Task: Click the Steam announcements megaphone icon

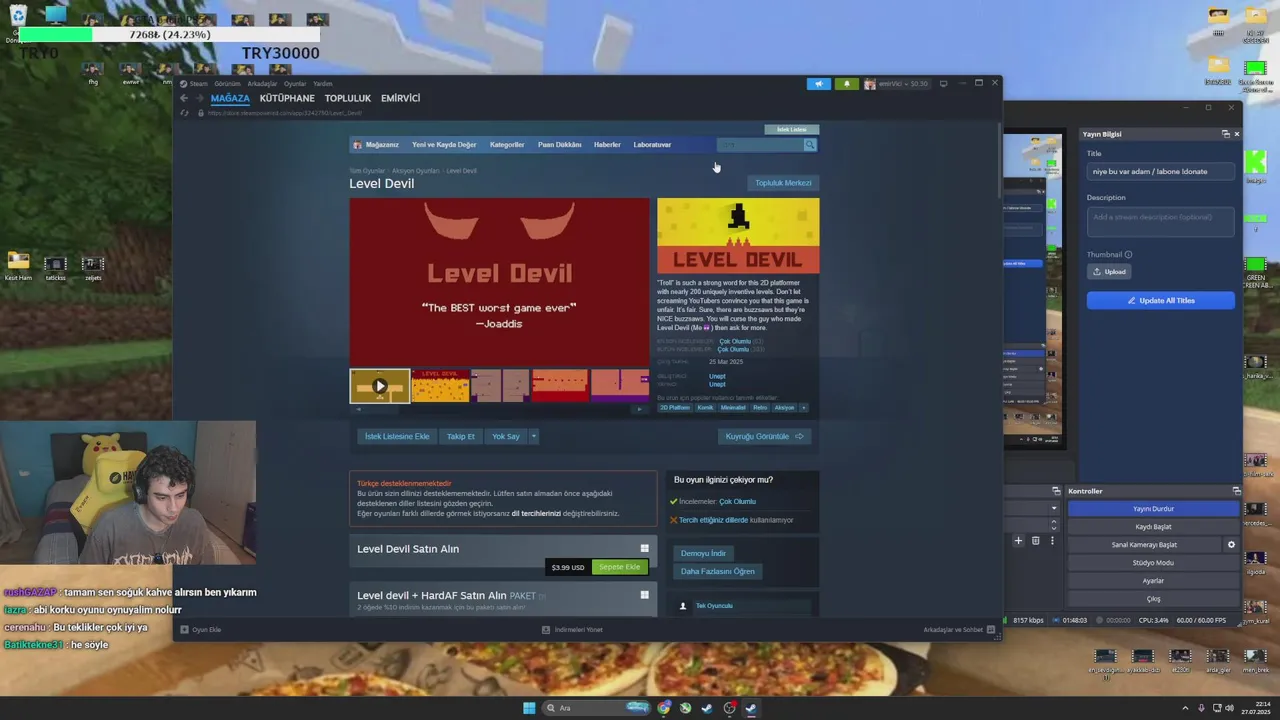Action: pyautogui.click(x=818, y=84)
